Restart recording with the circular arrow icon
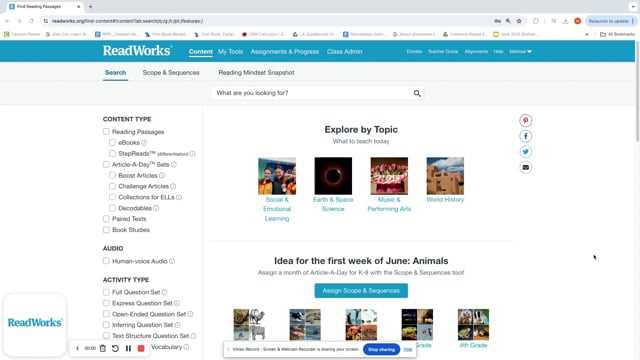This screenshot has height=360, width=640. tap(116, 348)
